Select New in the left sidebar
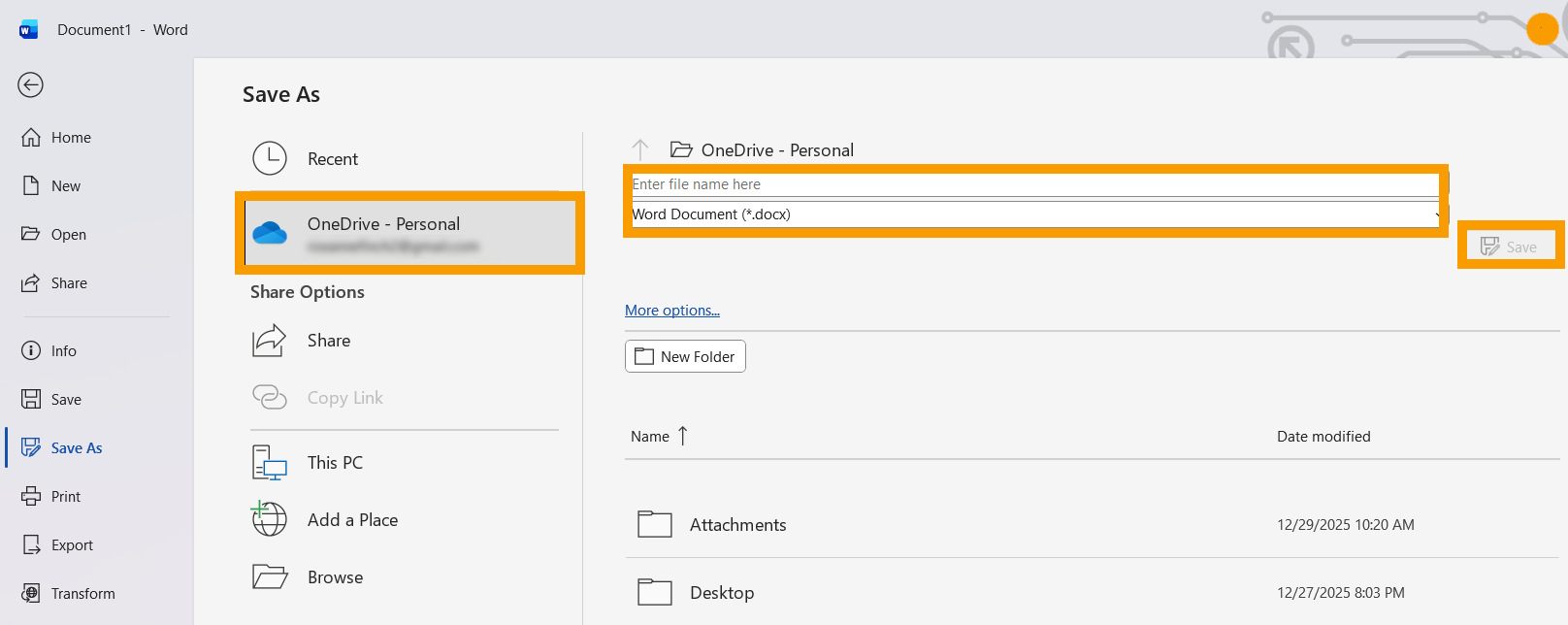 (65, 186)
